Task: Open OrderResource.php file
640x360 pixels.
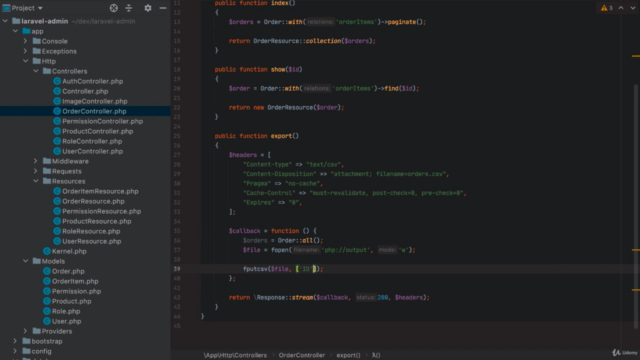Action: pos(93,201)
